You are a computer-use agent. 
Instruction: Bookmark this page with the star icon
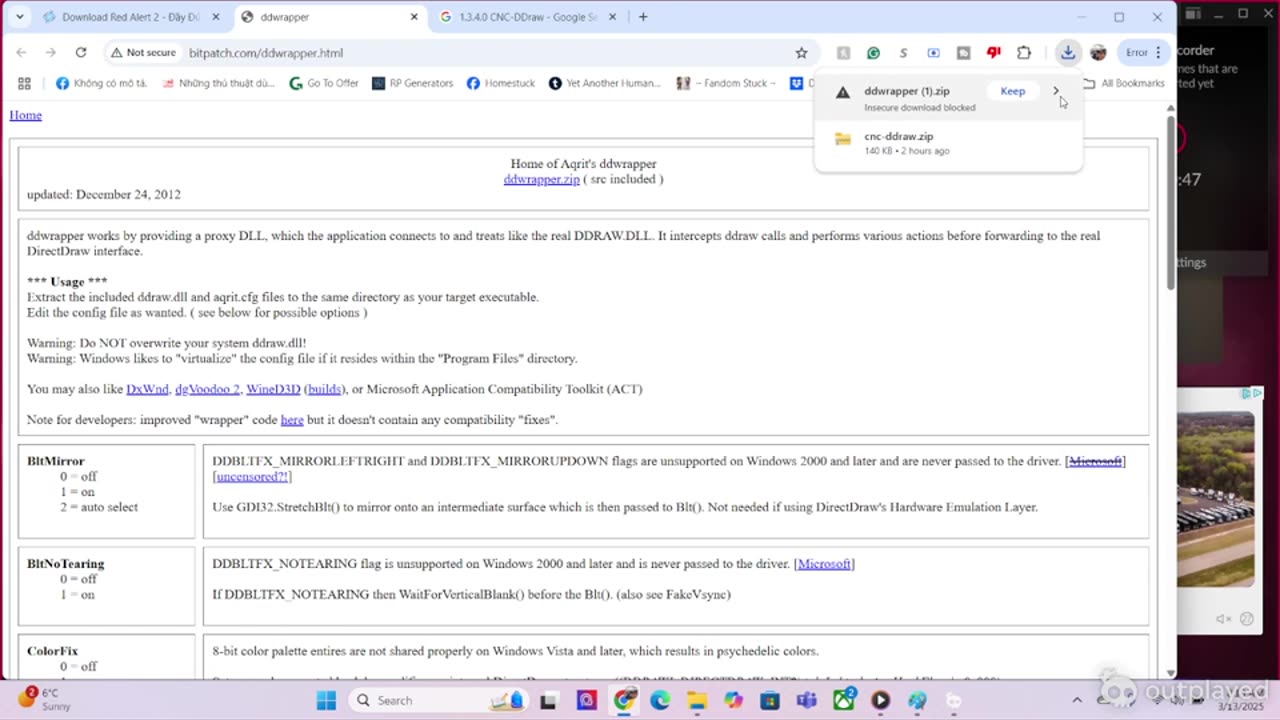point(801,53)
